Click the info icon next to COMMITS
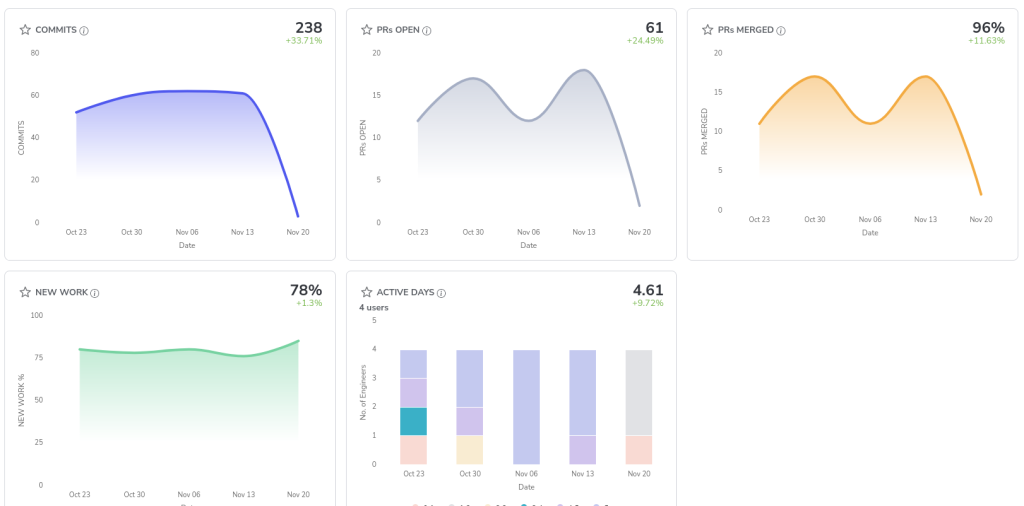 84,31
